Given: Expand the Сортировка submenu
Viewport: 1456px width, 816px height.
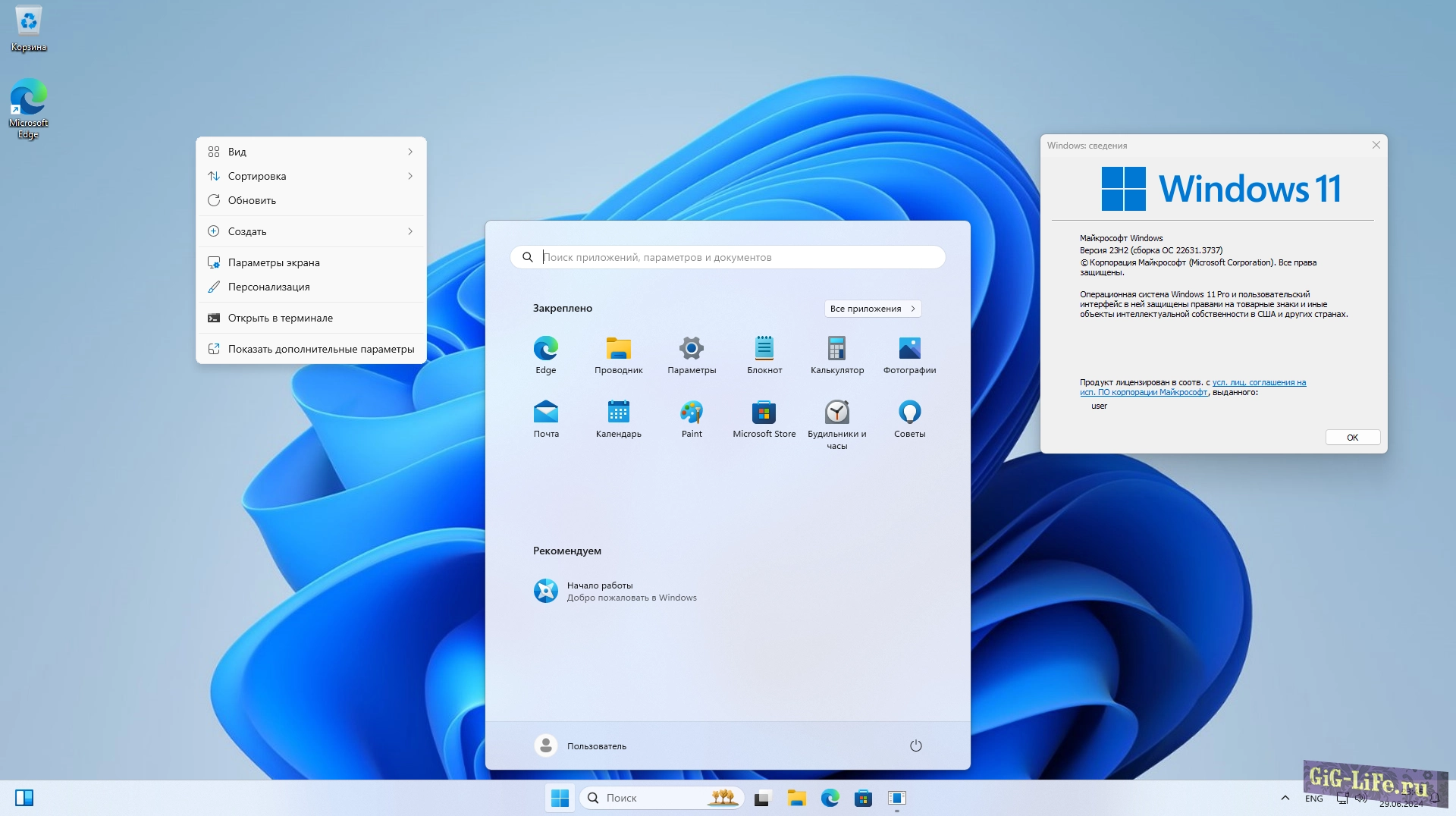Looking at the screenshot, I should coord(311,176).
